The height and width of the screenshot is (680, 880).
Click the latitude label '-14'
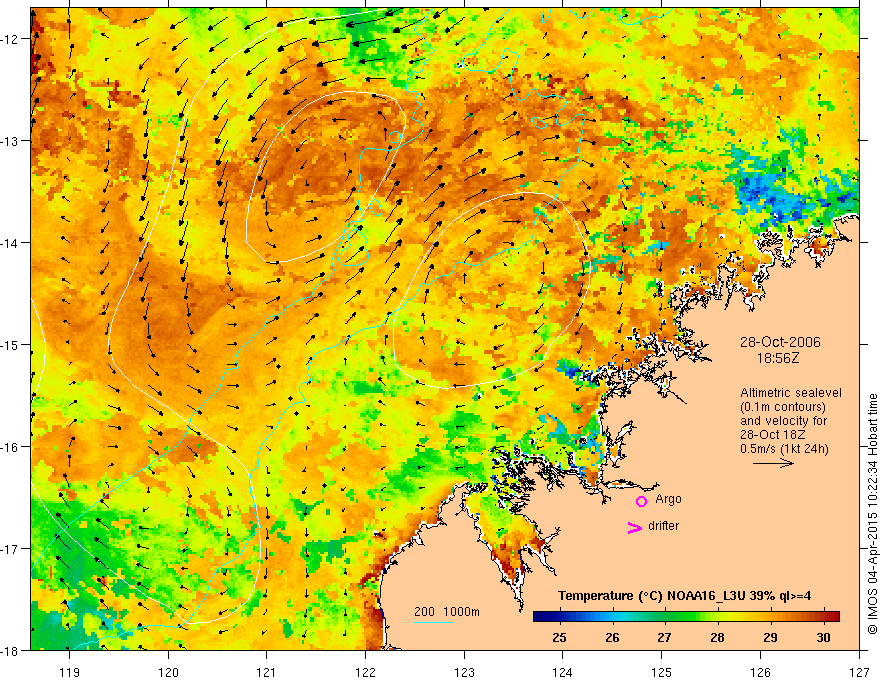pyautogui.click(x=10, y=243)
